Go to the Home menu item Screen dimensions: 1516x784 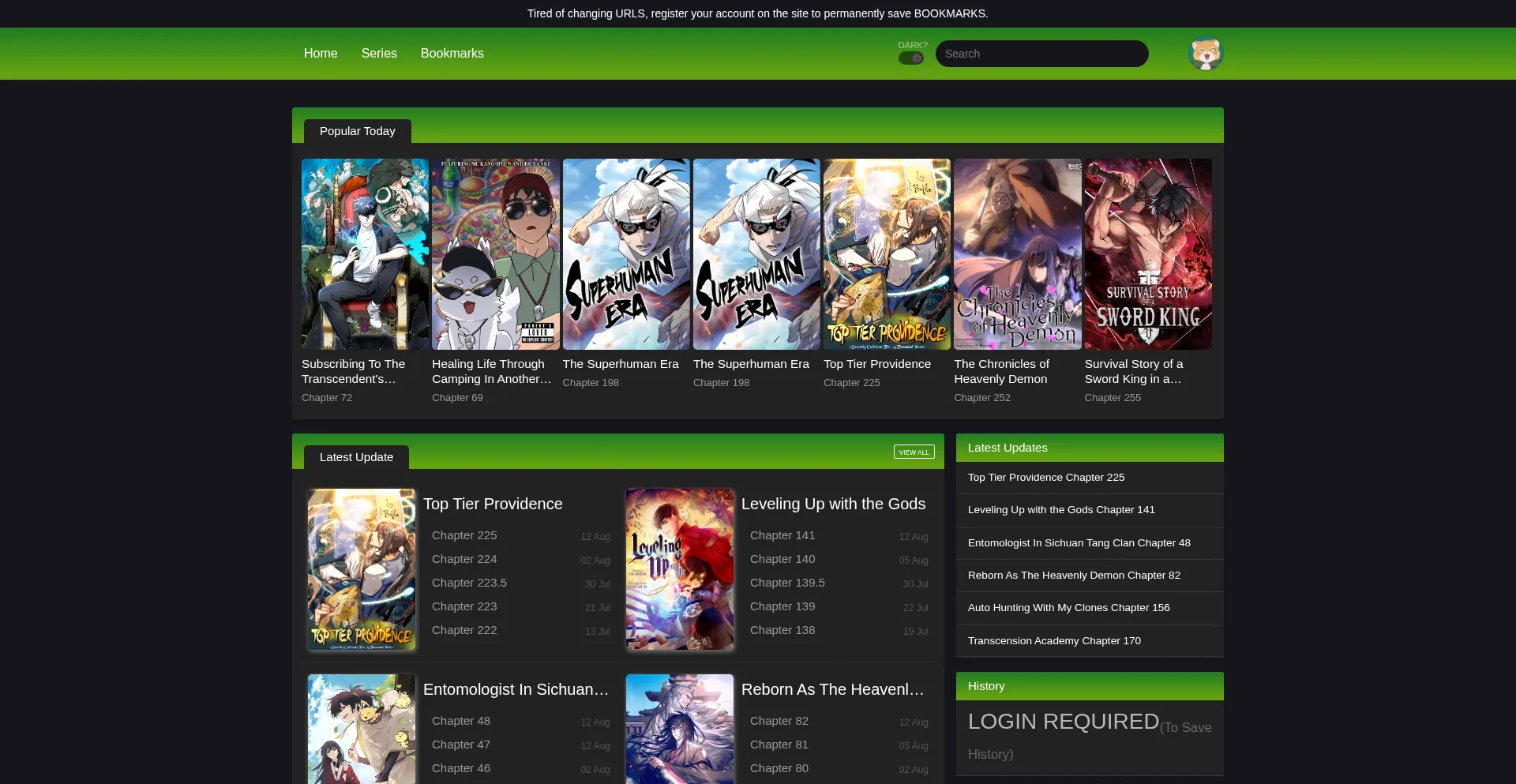tap(321, 54)
